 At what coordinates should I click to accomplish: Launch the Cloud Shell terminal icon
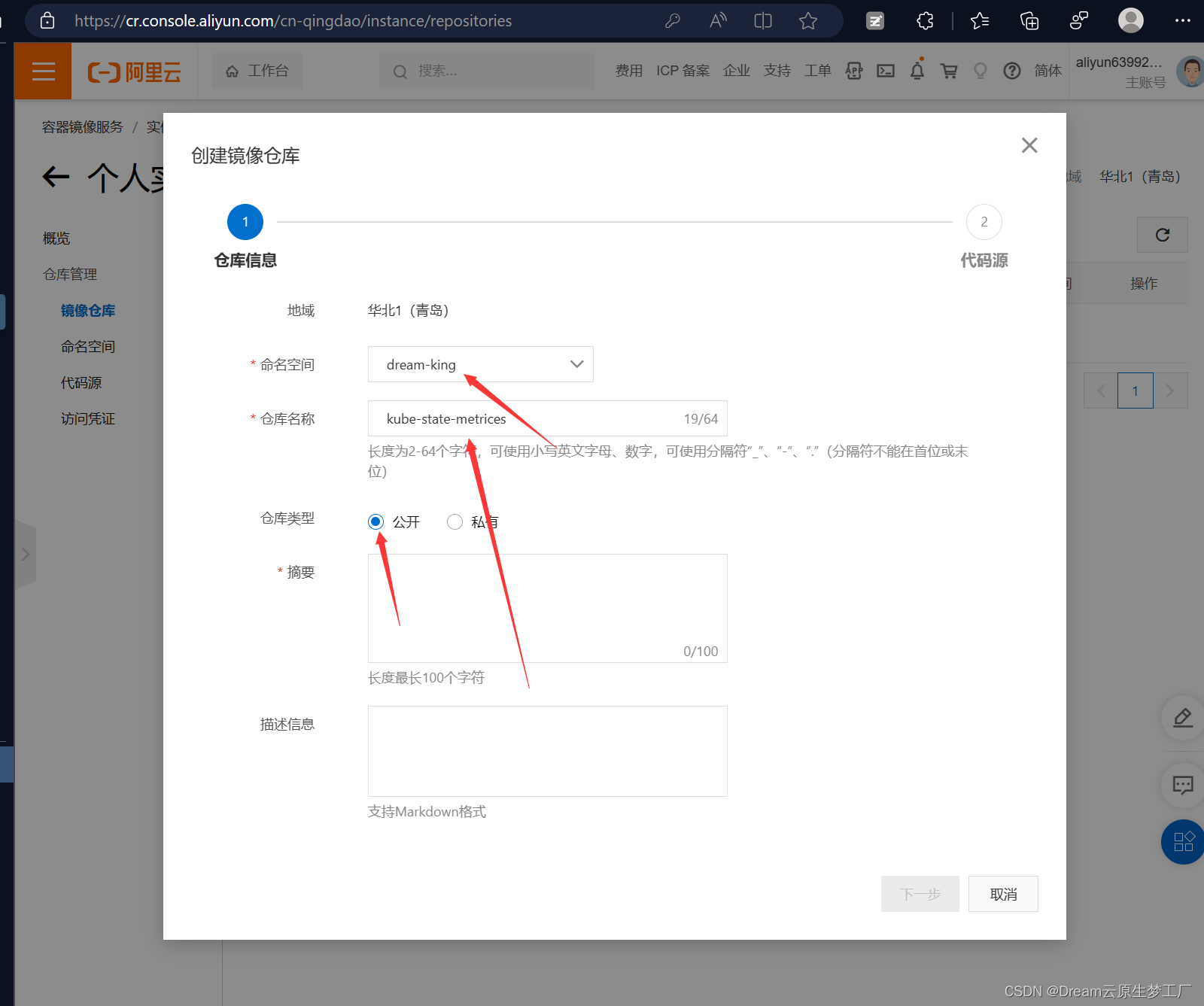886,71
